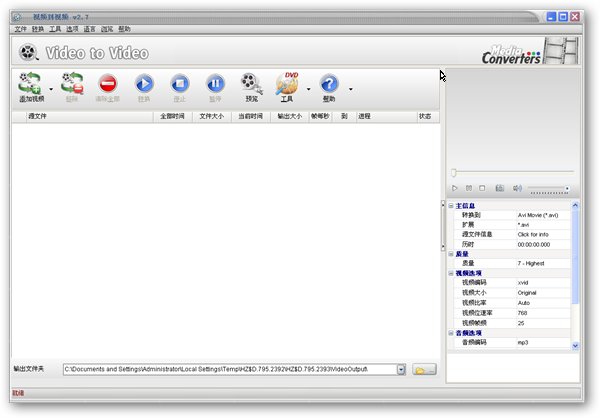Click the 状态 column header

(x=427, y=116)
